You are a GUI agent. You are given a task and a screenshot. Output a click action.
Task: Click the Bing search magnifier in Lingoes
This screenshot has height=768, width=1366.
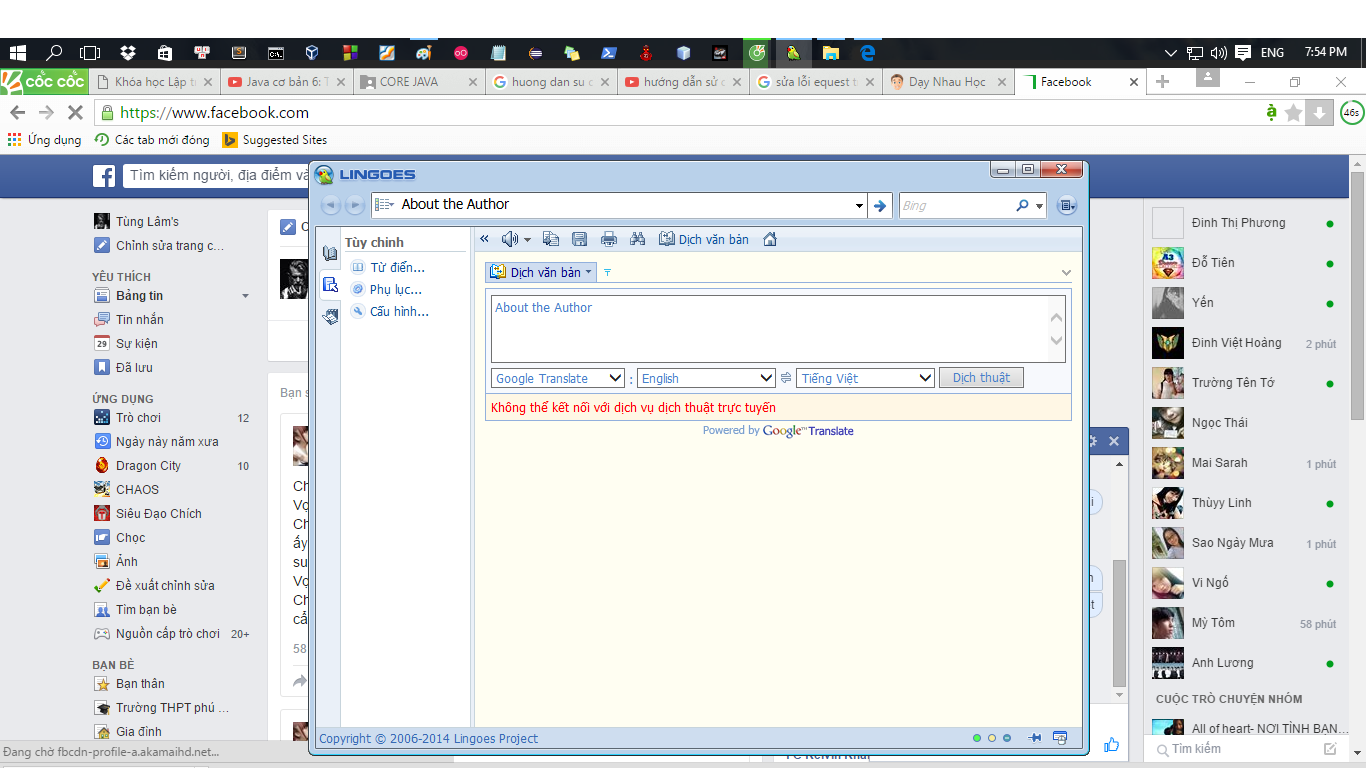pyautogui.click(x=1022, y=205)
